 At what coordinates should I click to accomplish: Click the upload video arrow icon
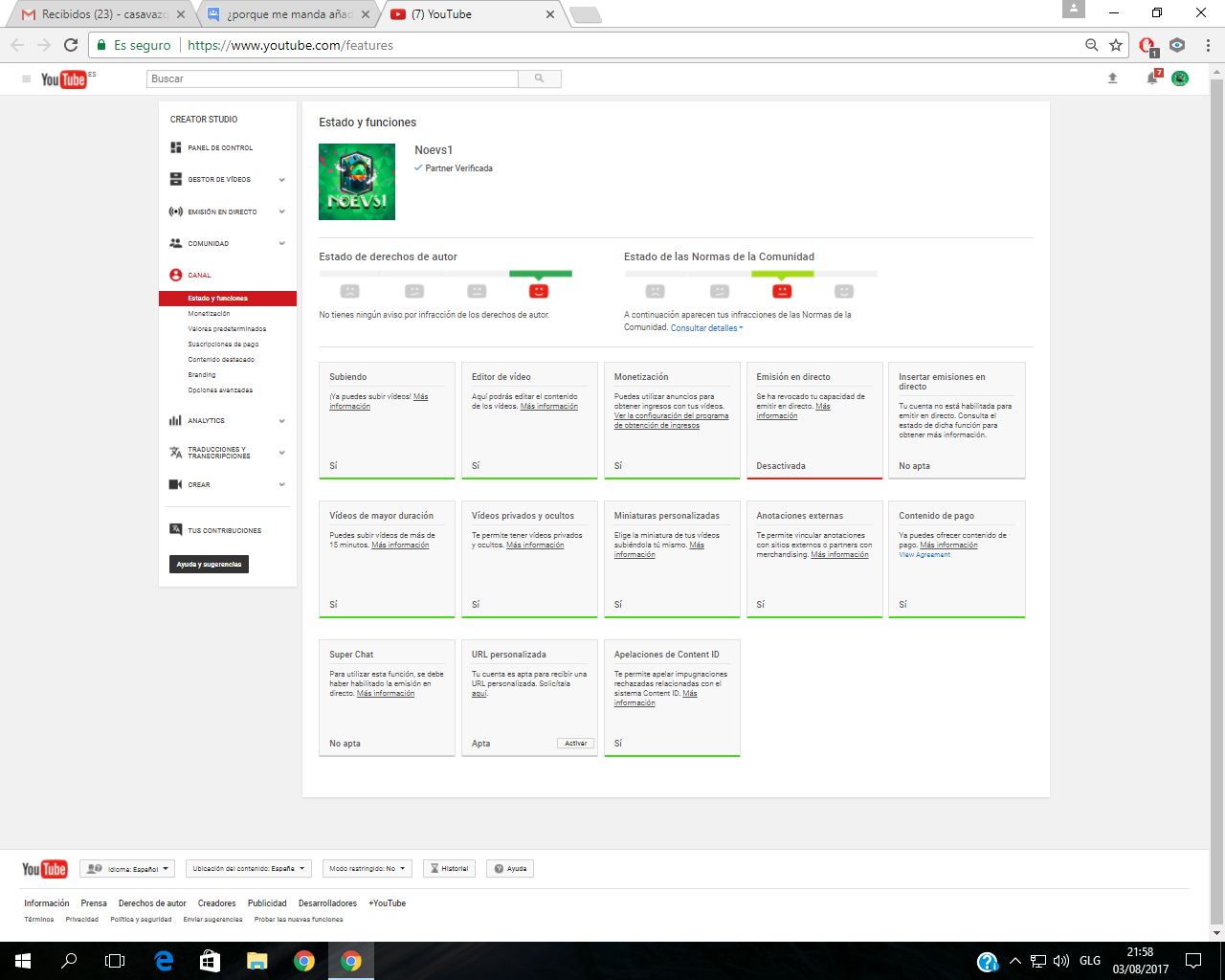point(1112,78)
